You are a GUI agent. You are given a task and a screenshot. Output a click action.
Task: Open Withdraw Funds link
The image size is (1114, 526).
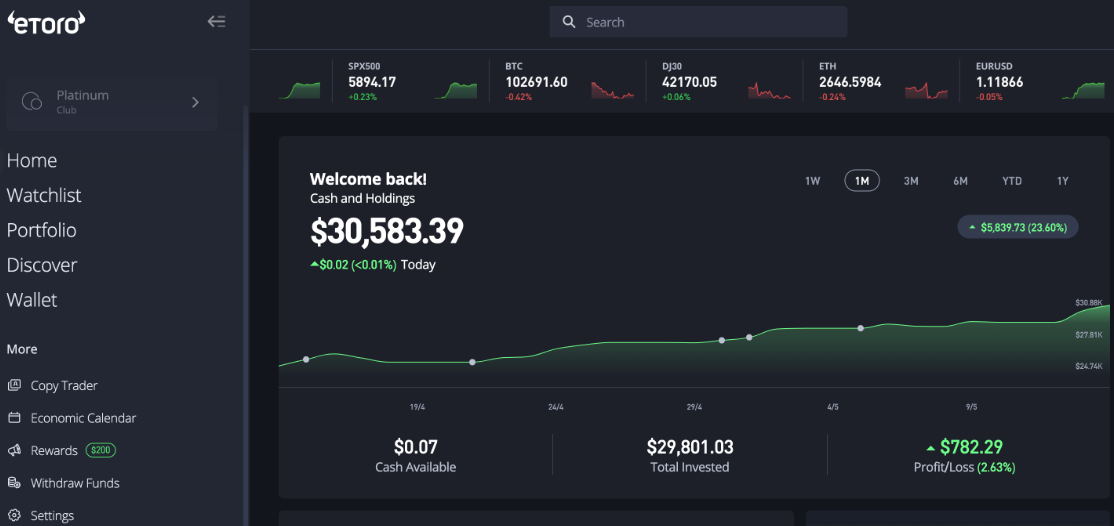tap(75, 483)
